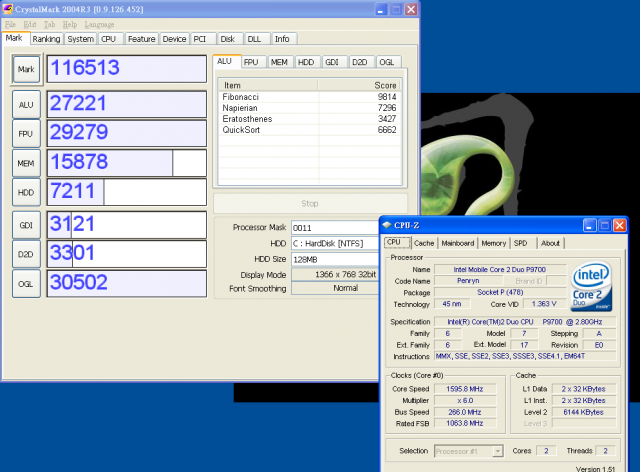Click the MEM score bar showing 15878
Screen dimensions: 640x472
point(127,163)
